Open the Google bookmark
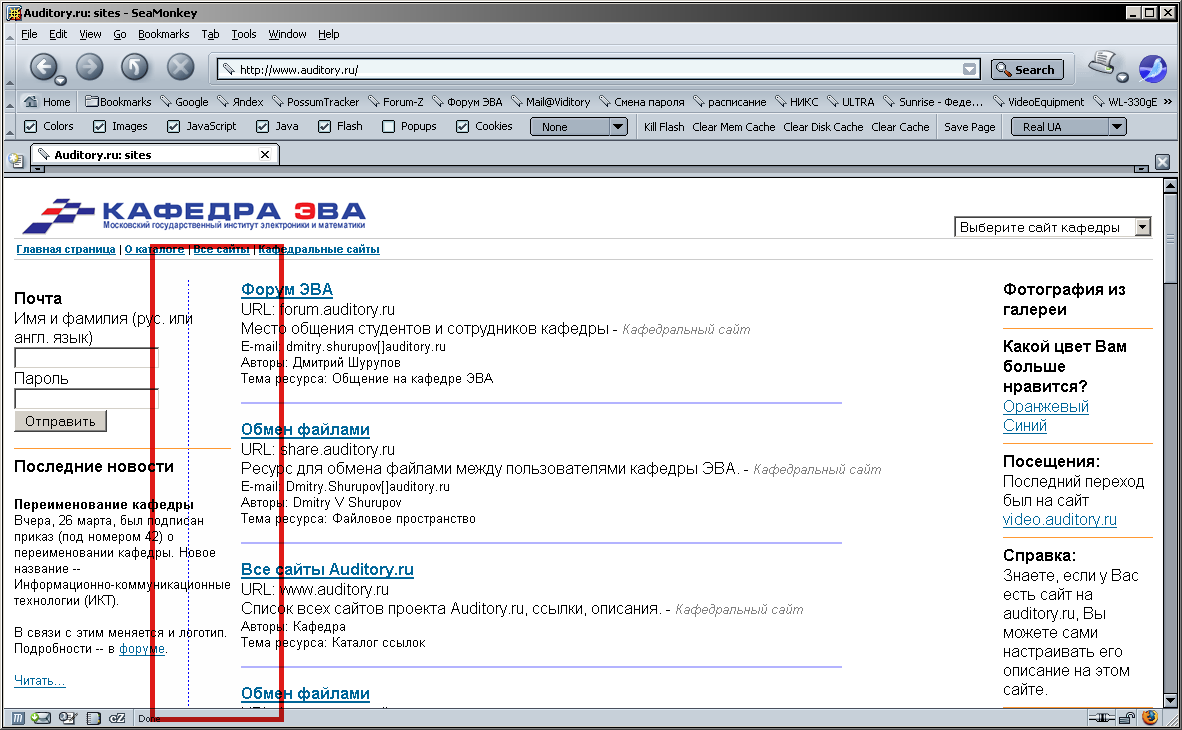 184,102
